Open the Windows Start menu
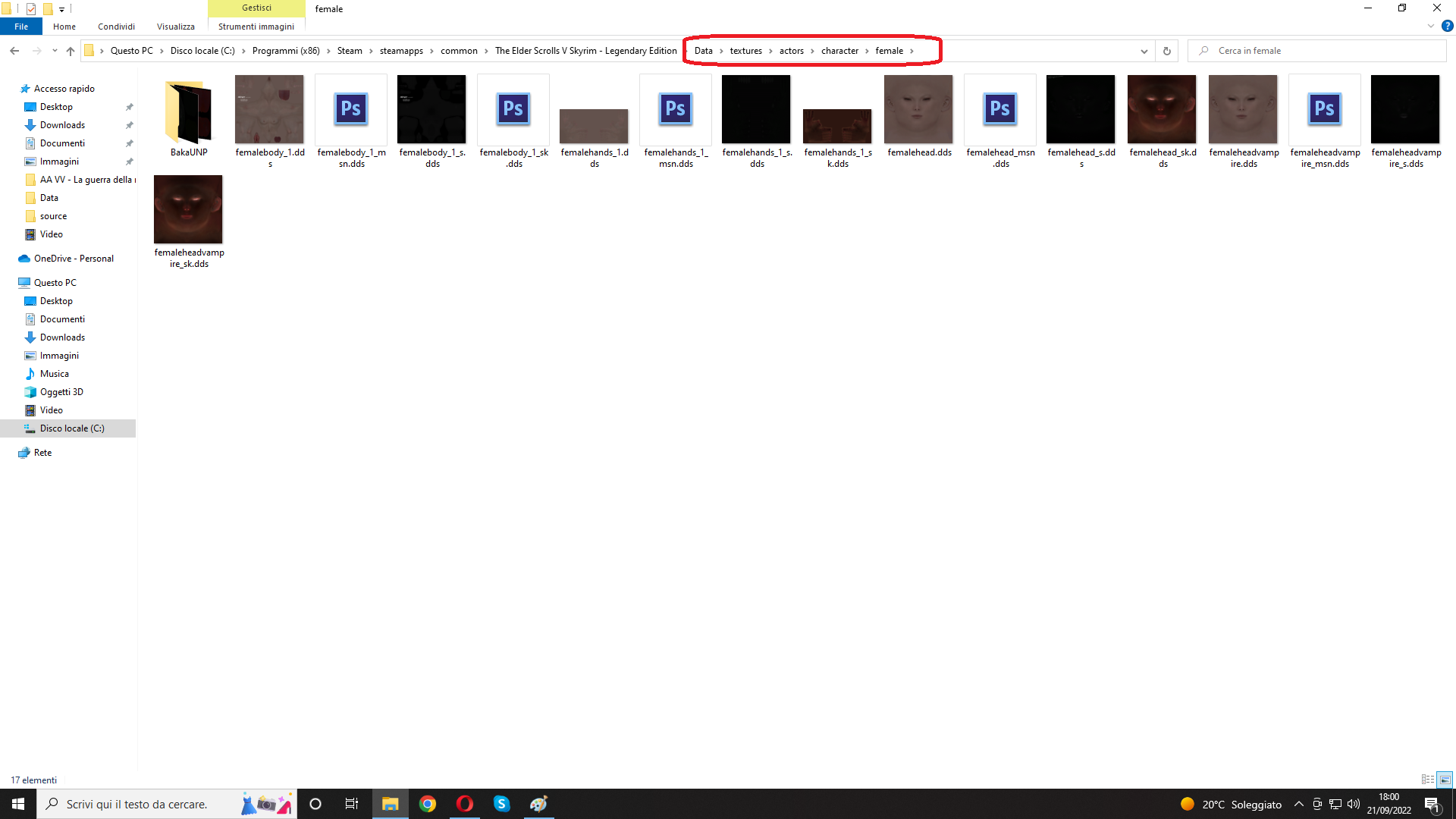 point(18,804)
